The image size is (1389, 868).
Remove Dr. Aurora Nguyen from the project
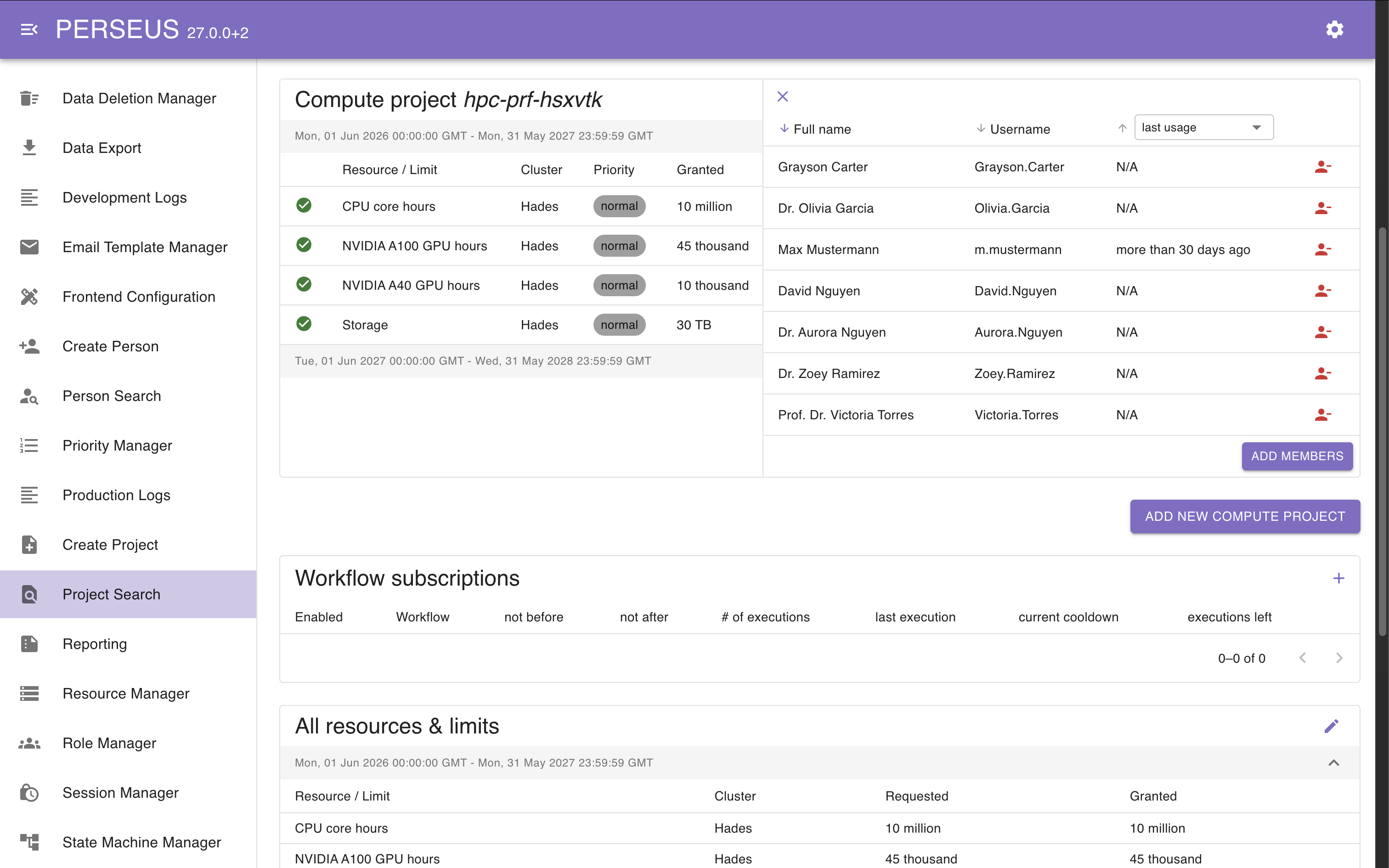click(x=1322, y=333)
